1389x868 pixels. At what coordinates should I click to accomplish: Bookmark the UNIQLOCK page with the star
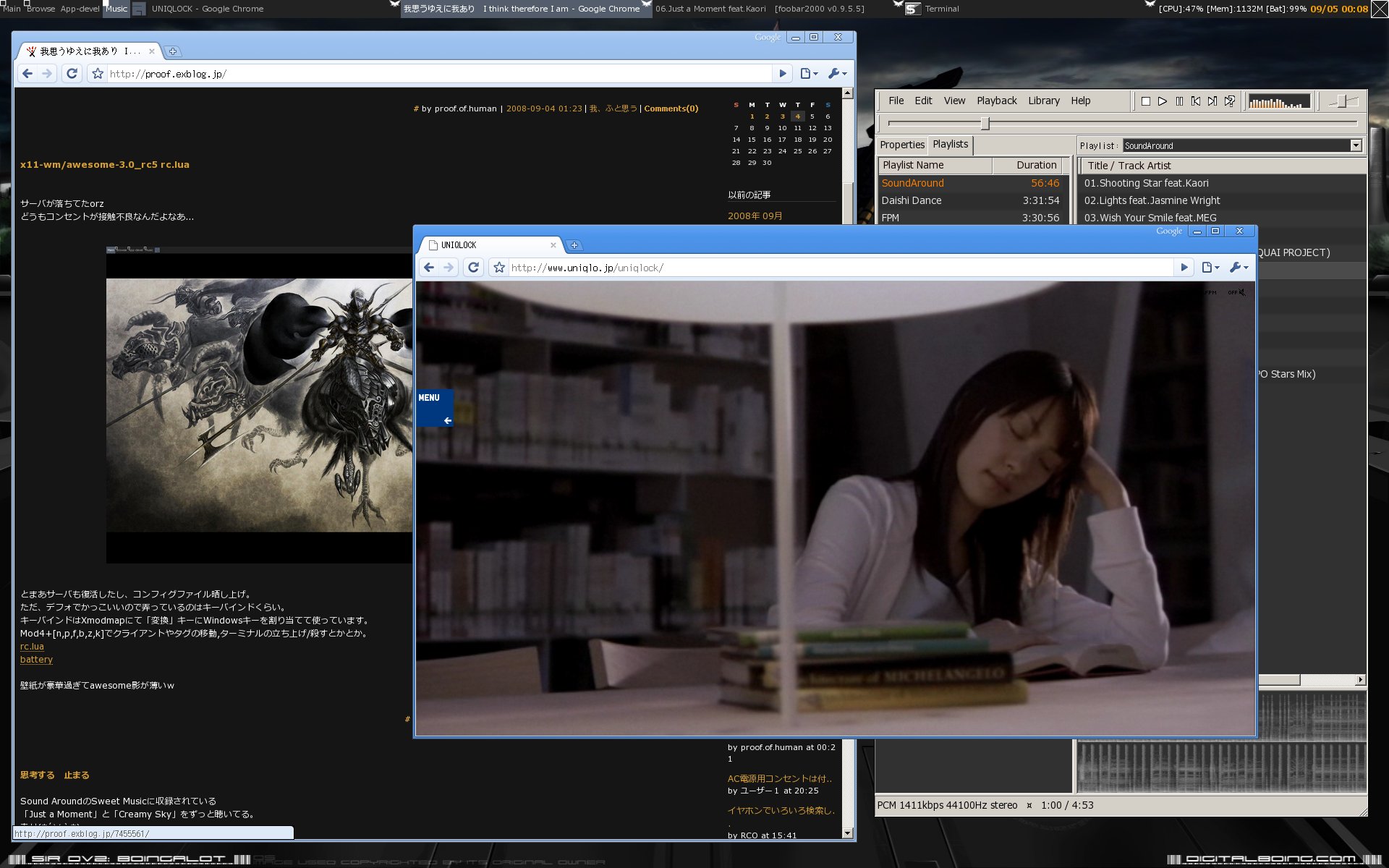pos(499,268)
